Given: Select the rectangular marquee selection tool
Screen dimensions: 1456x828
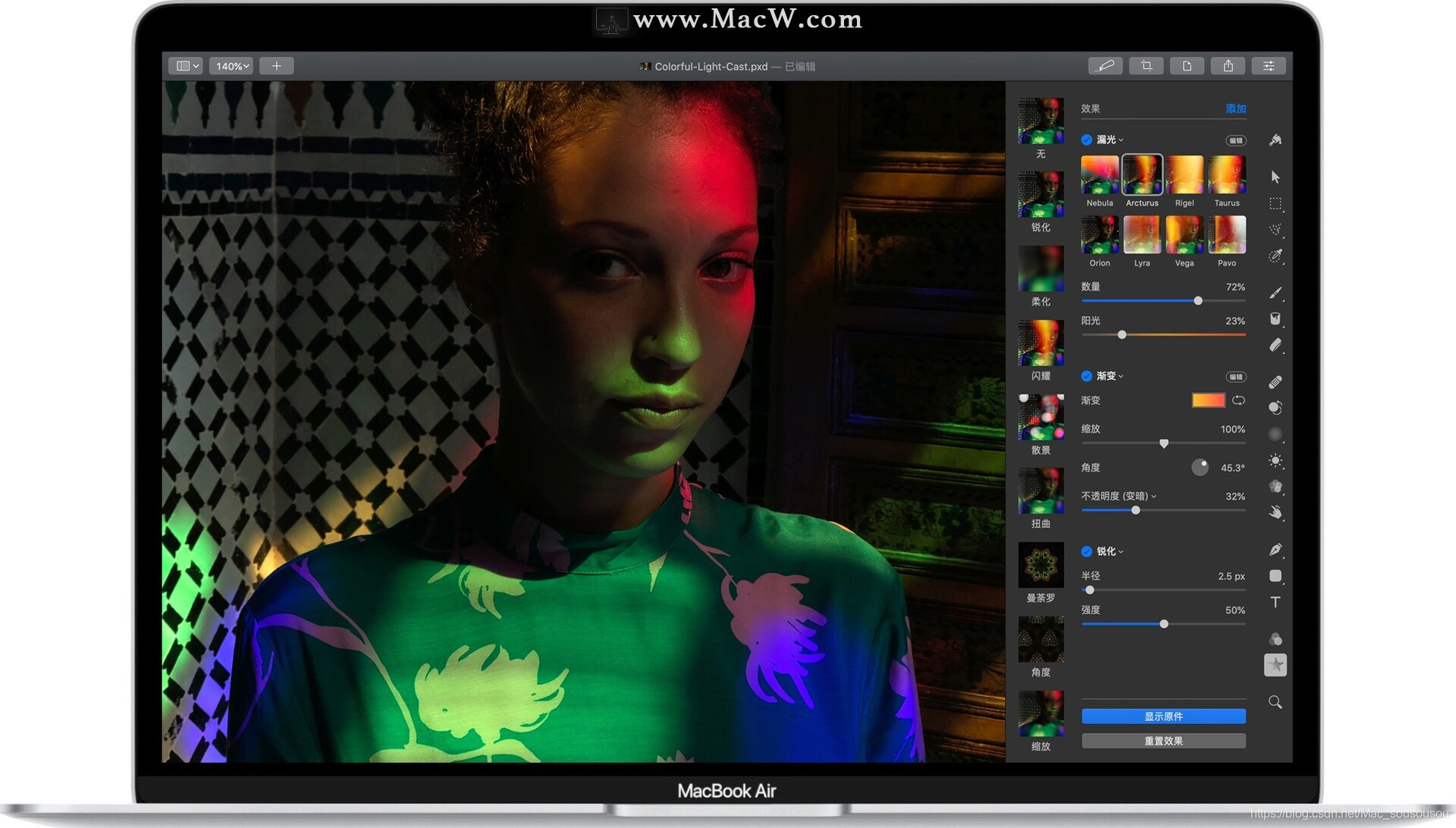Looking at the screenshot, I should (1276, 203).
